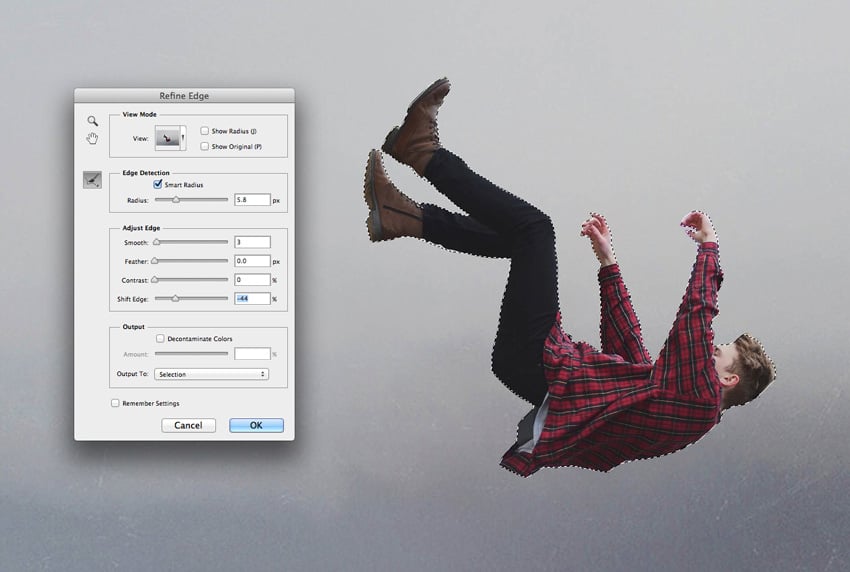Viewport: 850px width, 572px height.
Task: Enable the Remember Settings checkbox
Action: [115, 403]
